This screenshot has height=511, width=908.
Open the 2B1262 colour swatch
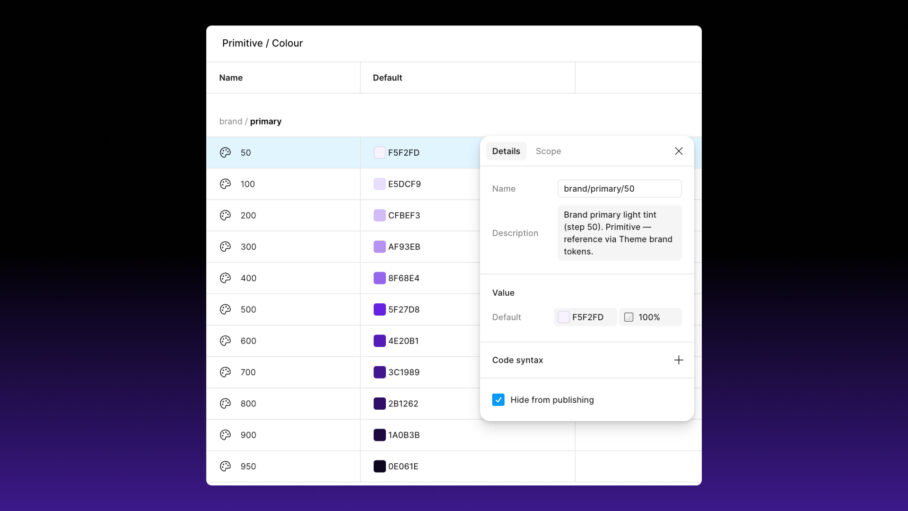coord(379,403)
